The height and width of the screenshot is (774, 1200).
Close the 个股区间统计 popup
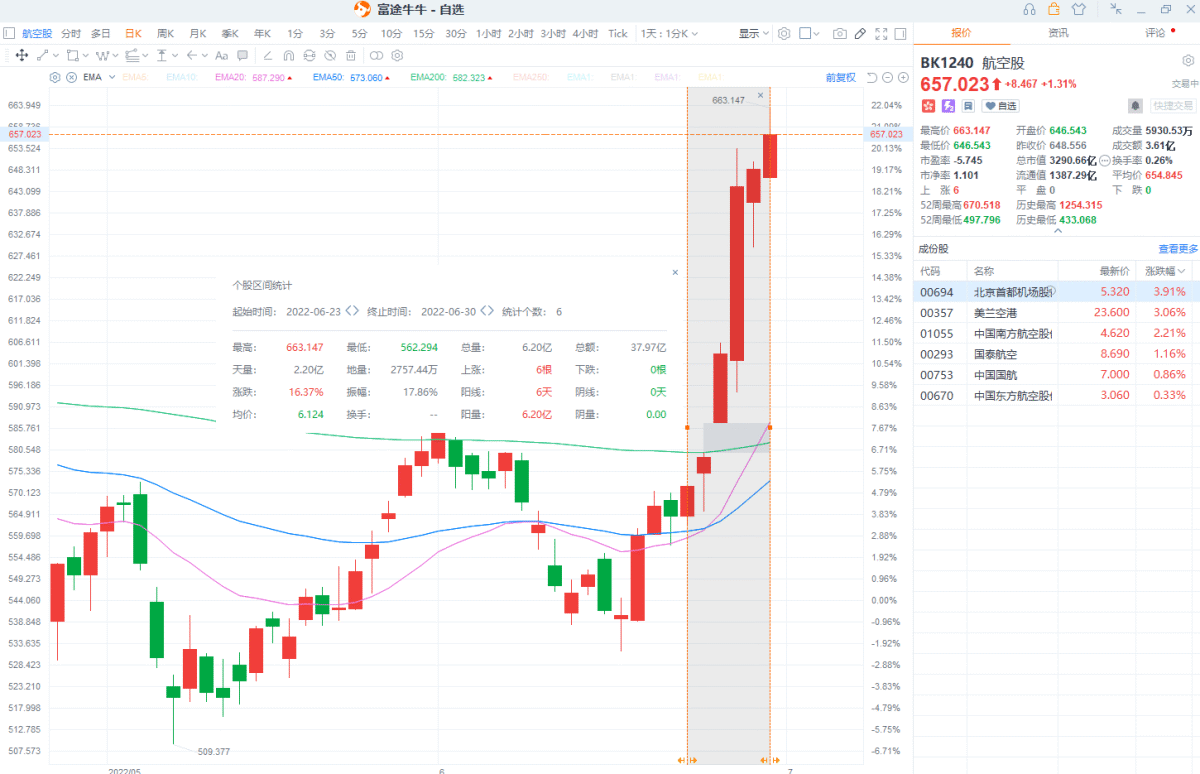(675, 272)
